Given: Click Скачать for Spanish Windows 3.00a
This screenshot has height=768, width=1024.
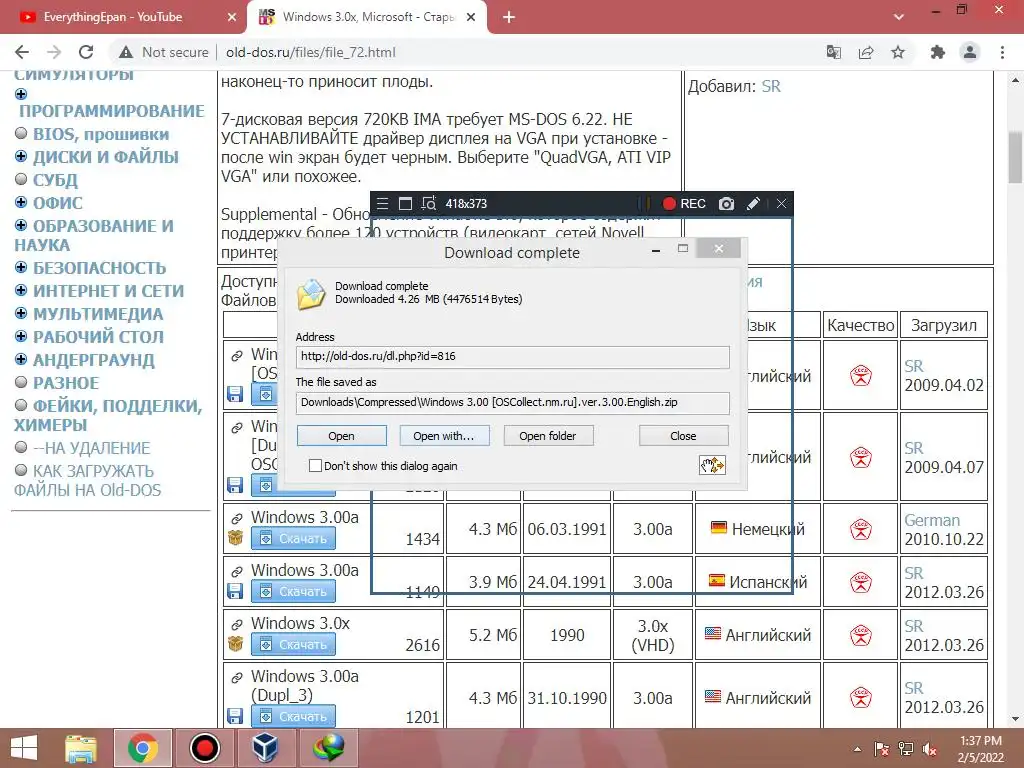Looking at the screenshot, I should coord(293,592).
